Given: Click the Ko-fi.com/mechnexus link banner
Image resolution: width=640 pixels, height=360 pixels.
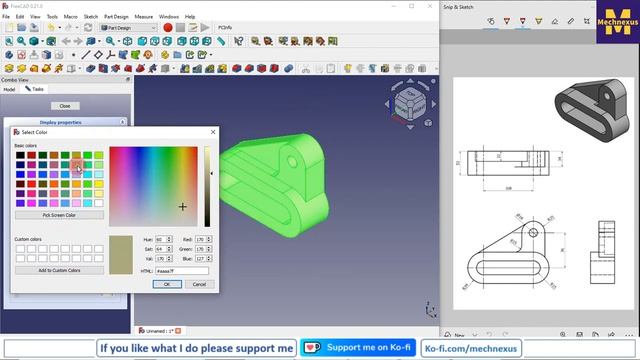Looking at the screenshot, I should 471,349.
